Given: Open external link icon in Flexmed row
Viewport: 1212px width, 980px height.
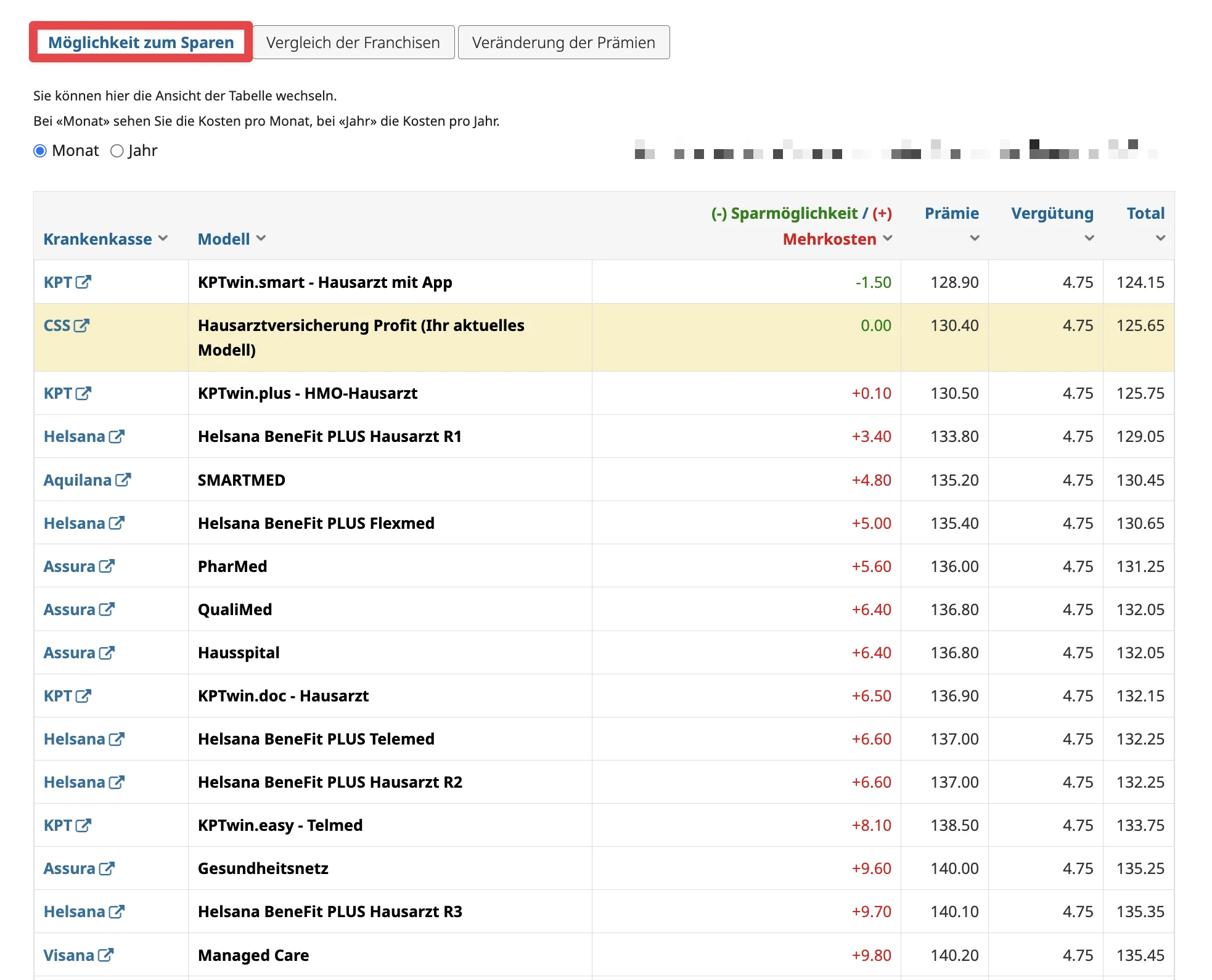Looking at the screenshot, I should point(117,523).
